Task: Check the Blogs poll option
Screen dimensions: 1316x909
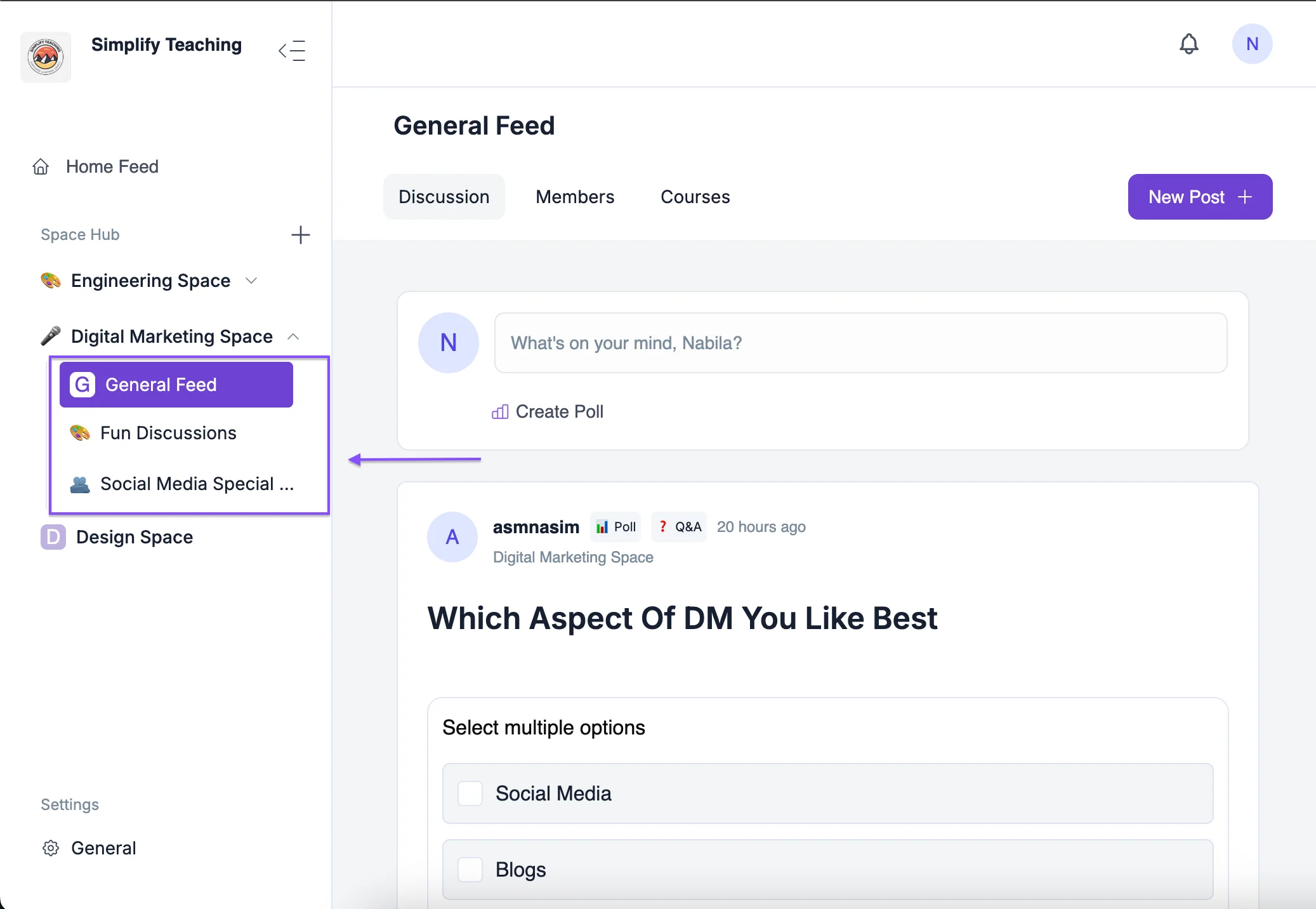Action: pyautogui.click(x=470, y=870)
